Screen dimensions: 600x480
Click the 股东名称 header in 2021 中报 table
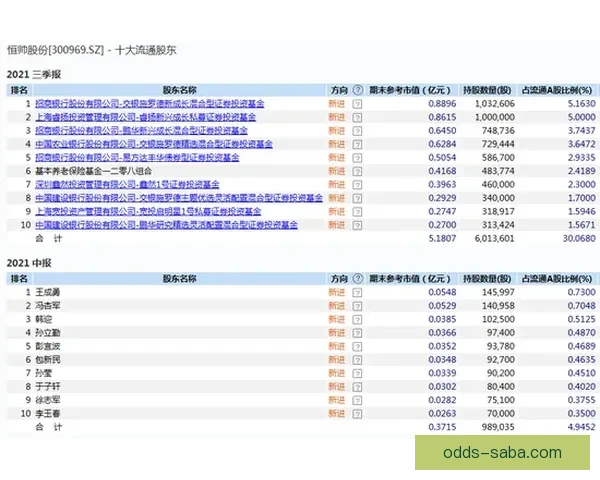179,279
